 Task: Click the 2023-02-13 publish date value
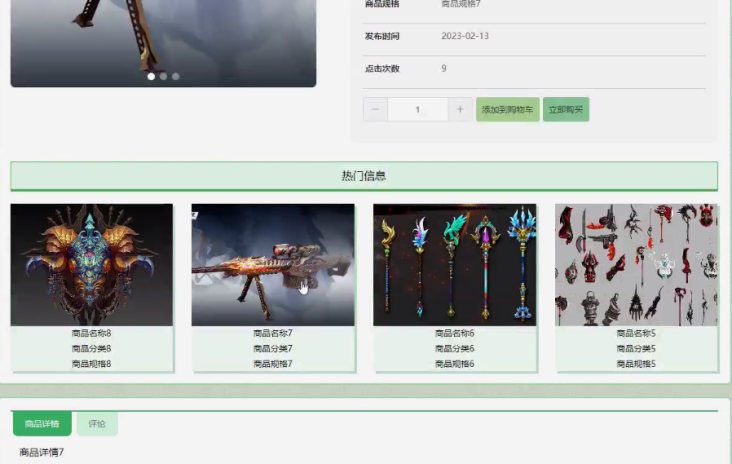(465, 36)
